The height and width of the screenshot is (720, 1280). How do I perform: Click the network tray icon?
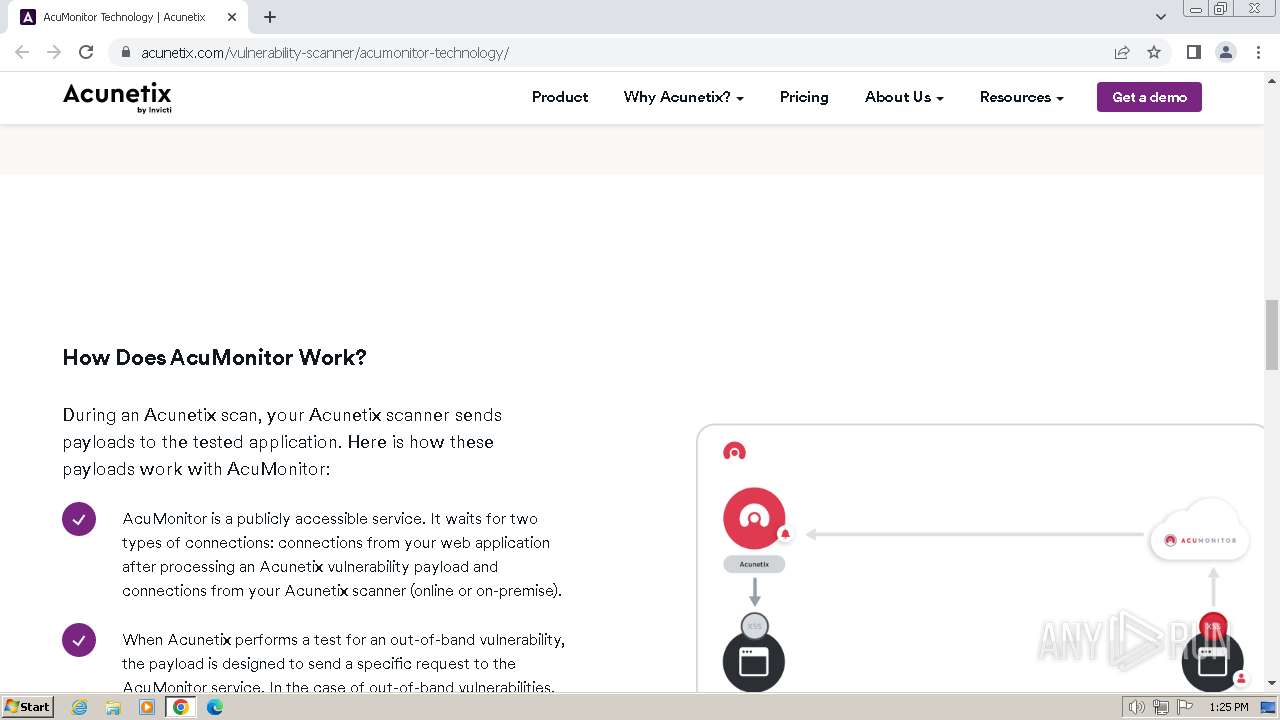[1161, 707]
